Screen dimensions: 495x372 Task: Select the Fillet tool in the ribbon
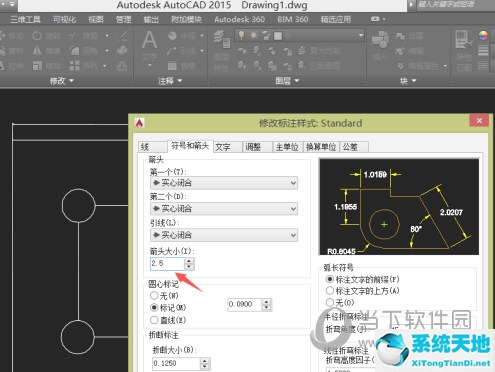click(84, 51)
